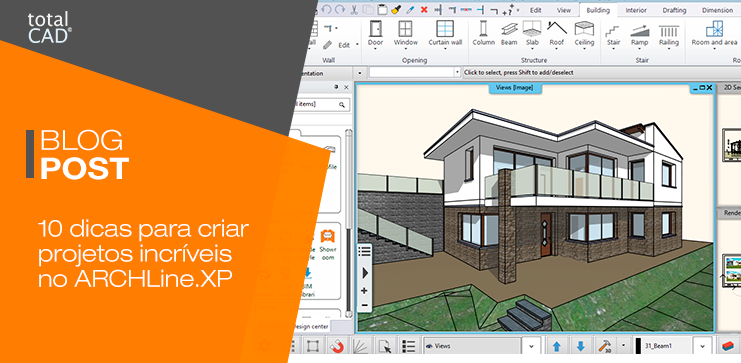Viewport: 741px width, 363px height.
Task: Select the Column tool
Action: pyautogui.click(x=483, y=33)
